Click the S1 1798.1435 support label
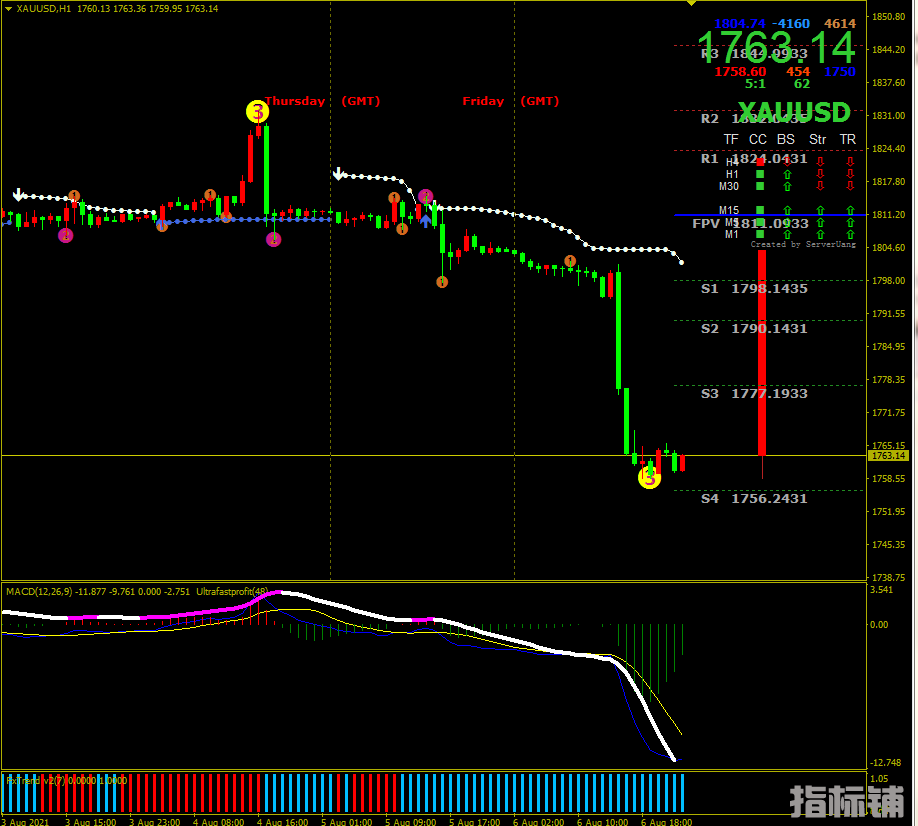The width and height of the screenshot is (918, 826). [x=754, y=288]
